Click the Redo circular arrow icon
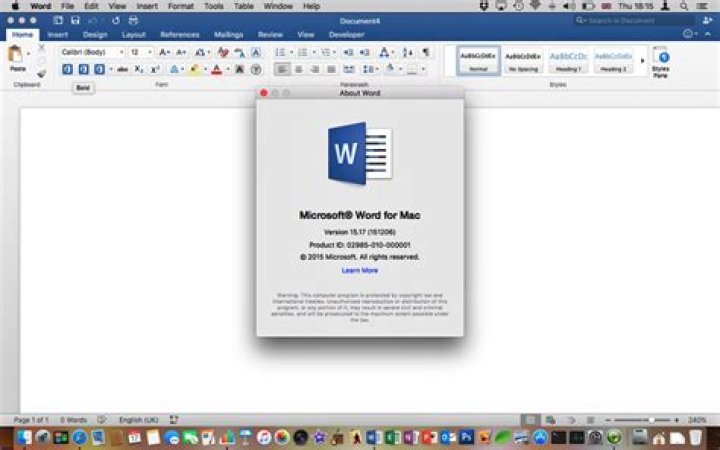Viewport: 720px width, 450px height. click(116, 20)
